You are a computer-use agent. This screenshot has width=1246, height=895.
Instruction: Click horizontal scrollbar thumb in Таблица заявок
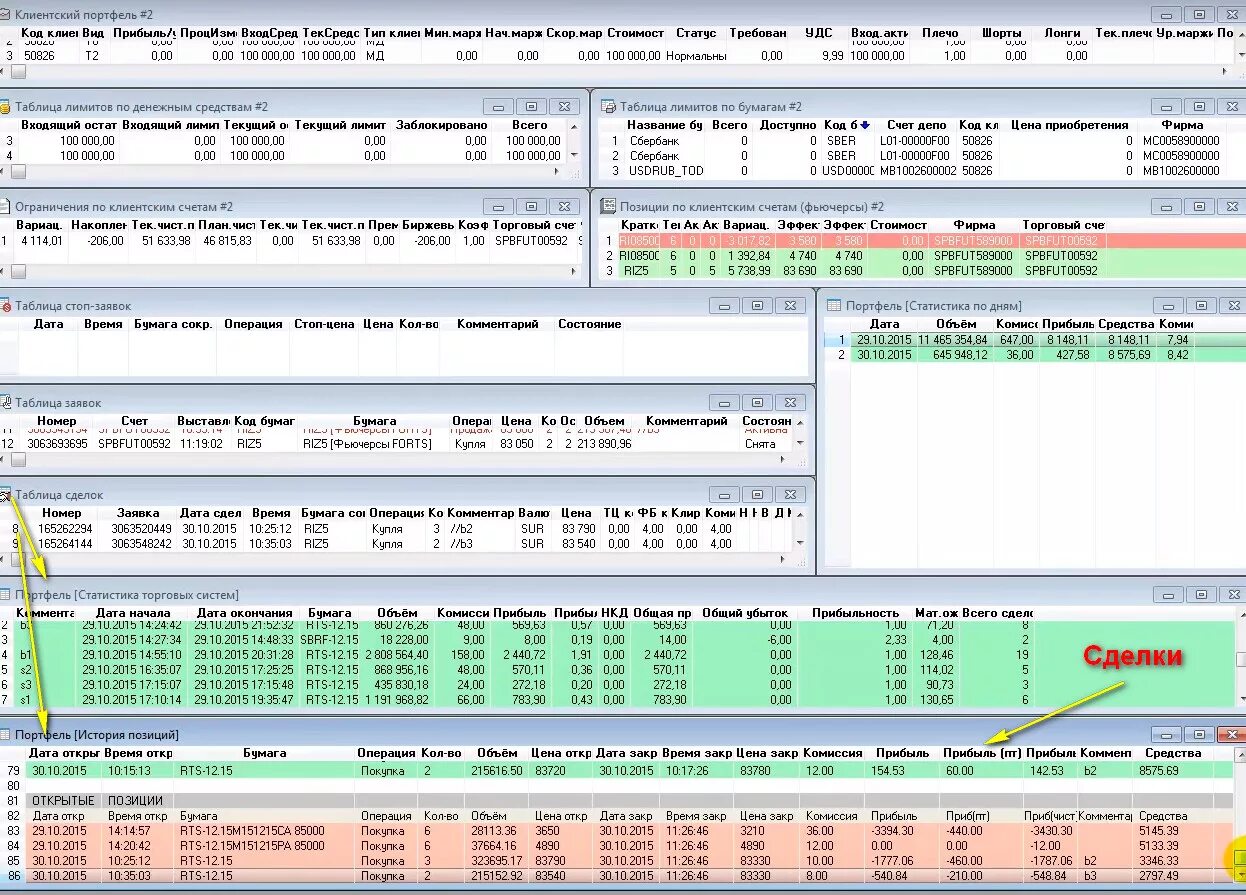(x=16, y=459)
